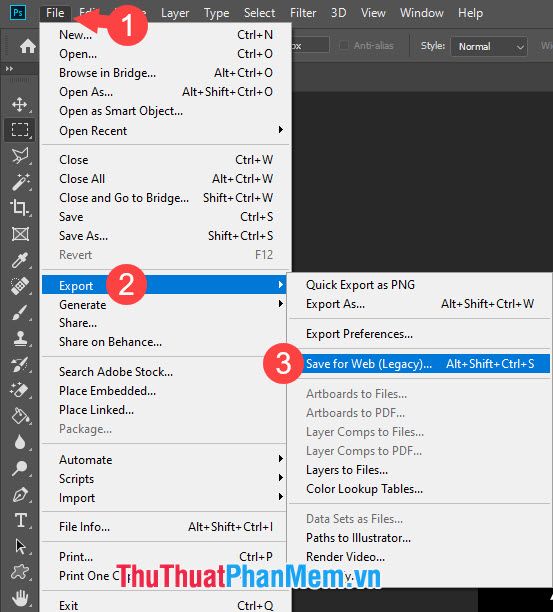Choose Save for Web (Legacy)
553x612 pixels.
point(420,364)
